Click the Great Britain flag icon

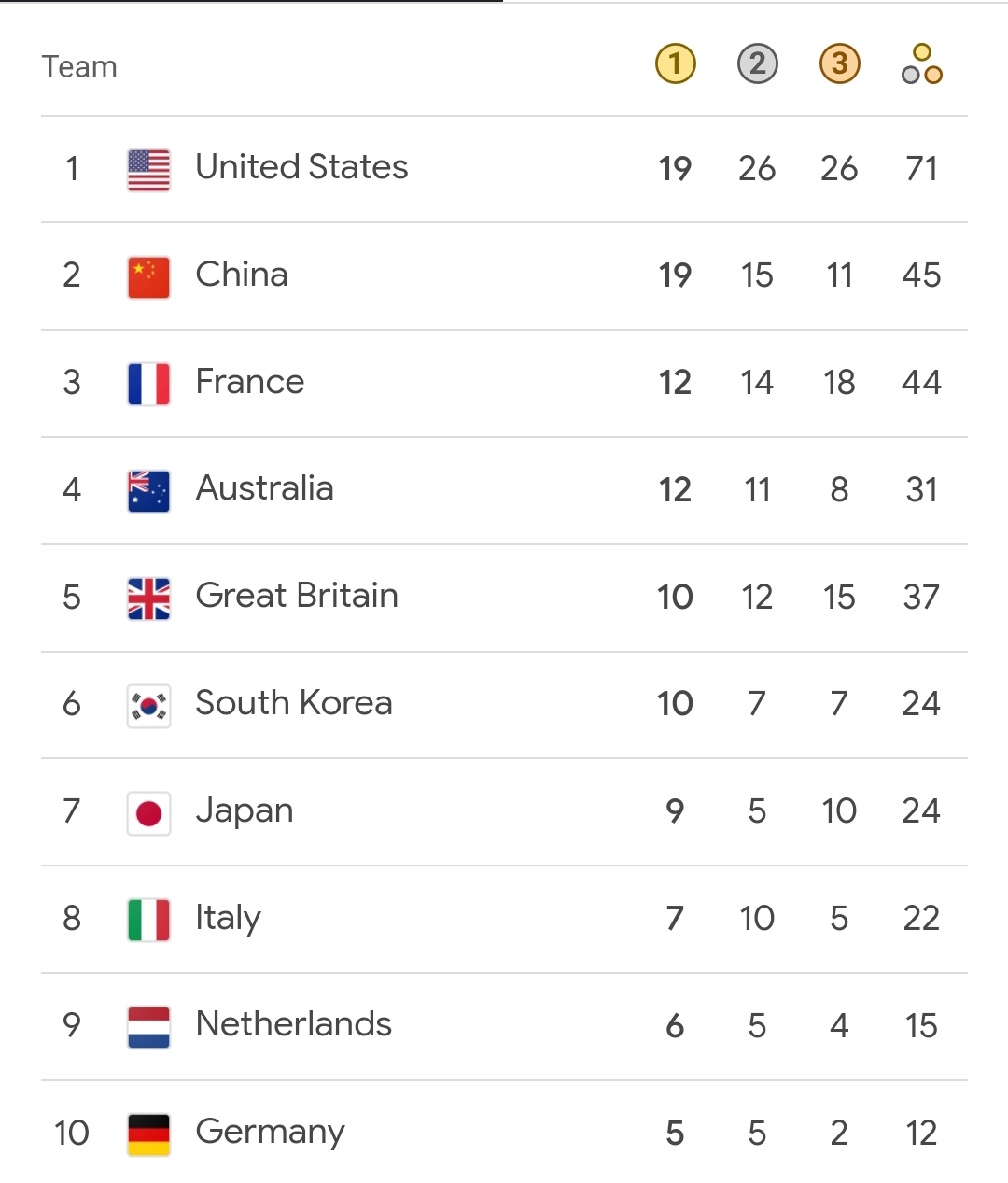click(148, 599)
